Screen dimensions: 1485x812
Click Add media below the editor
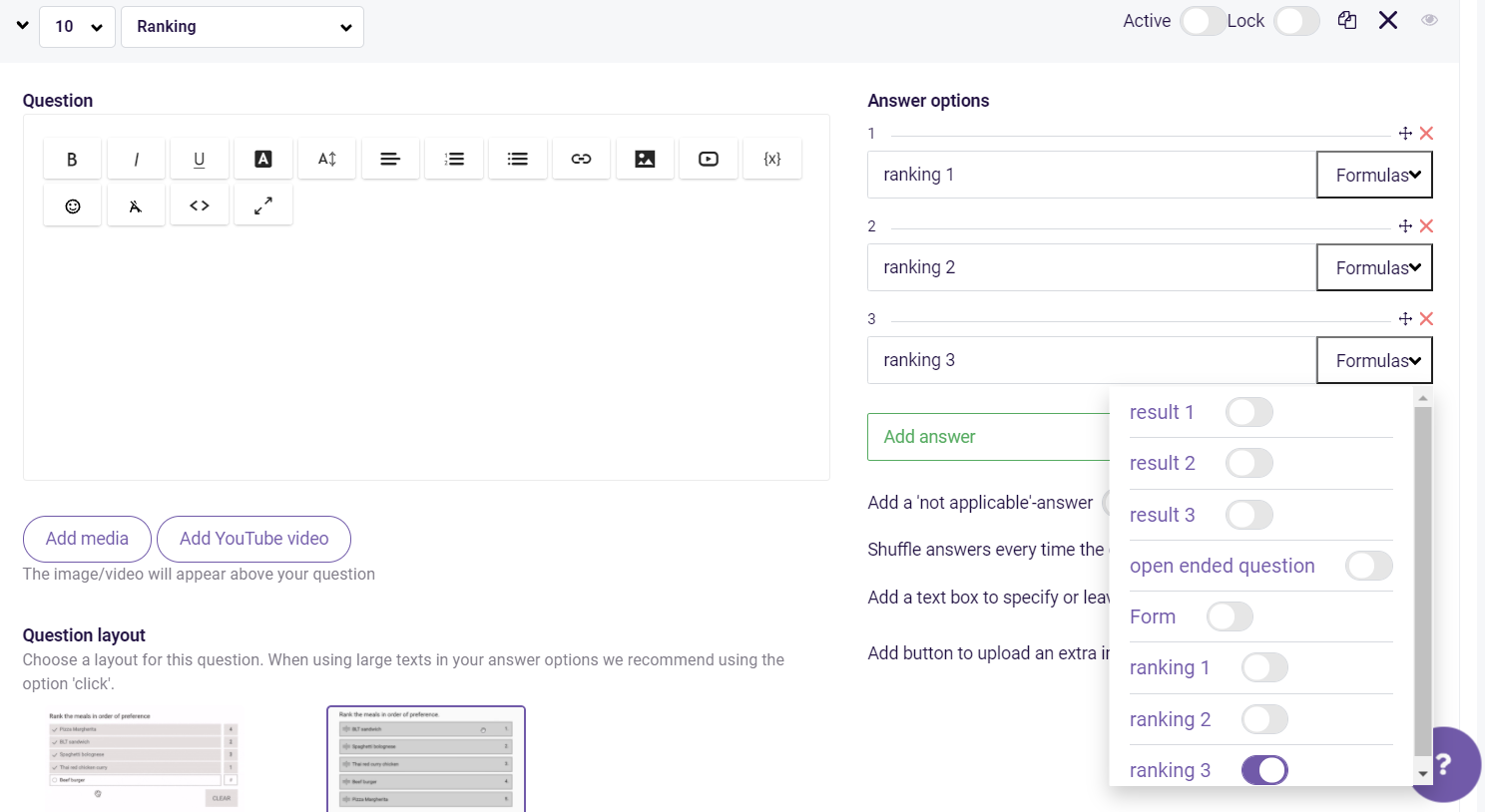click(x=87, y=539)
